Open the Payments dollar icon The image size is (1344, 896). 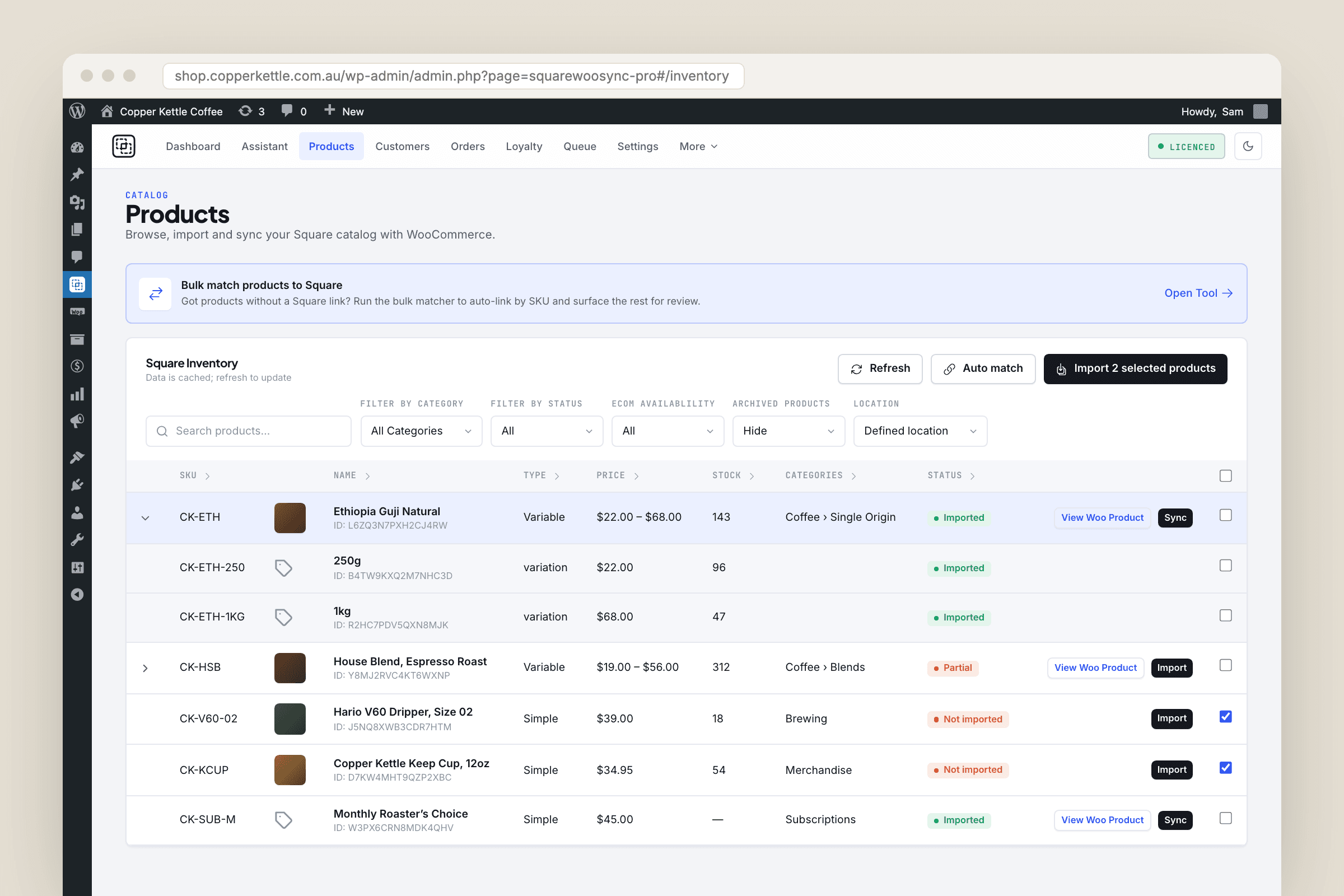click(77, 366)
